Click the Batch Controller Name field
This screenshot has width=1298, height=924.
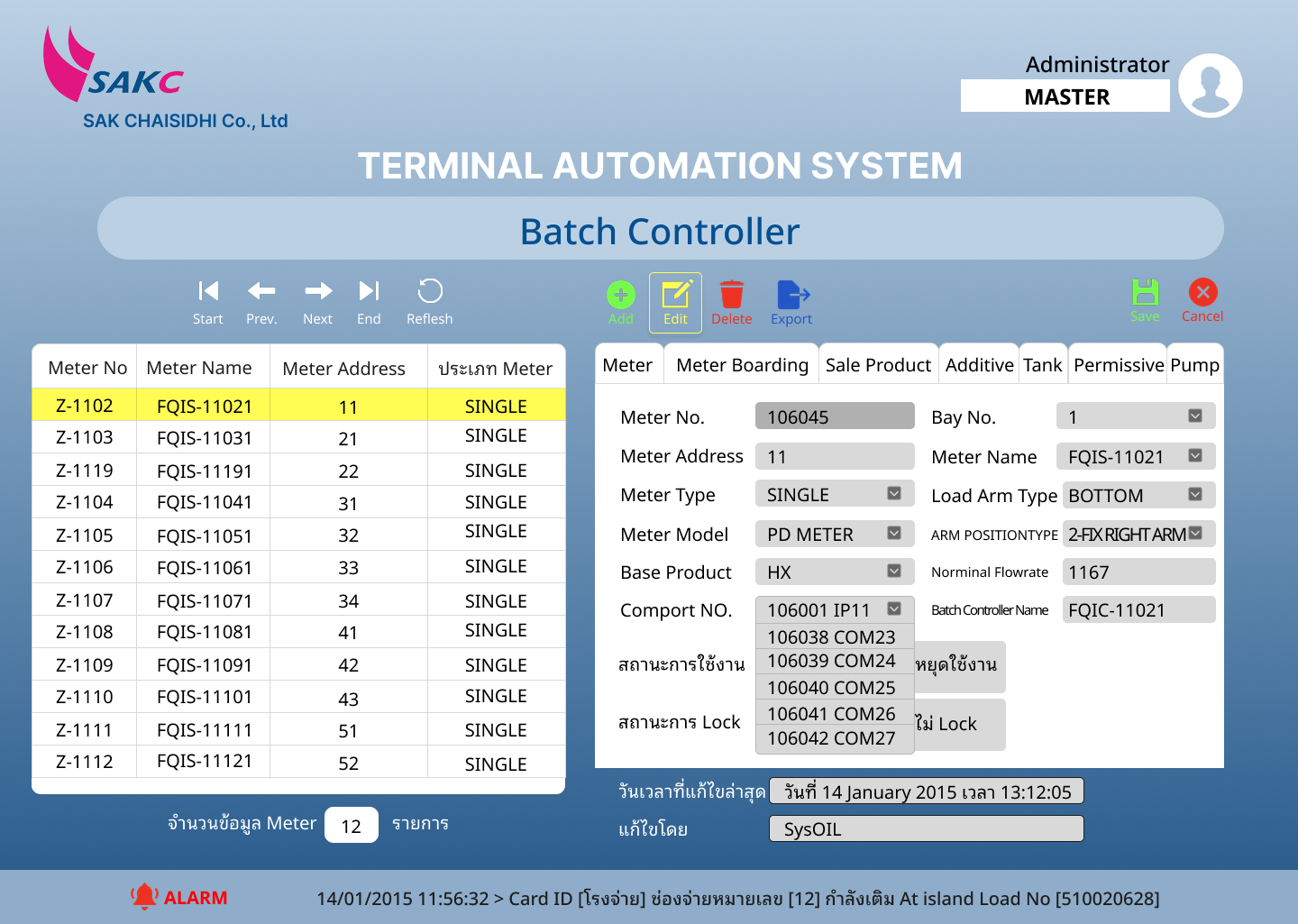click(x=1139, y=609)
